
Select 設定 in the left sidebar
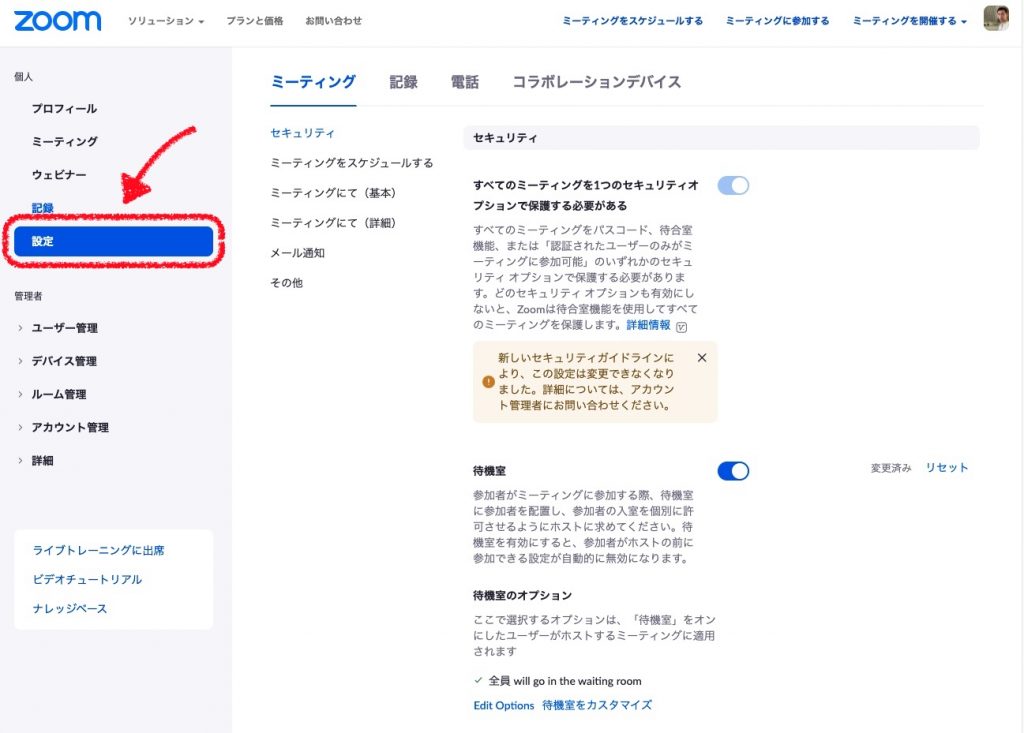113,241
